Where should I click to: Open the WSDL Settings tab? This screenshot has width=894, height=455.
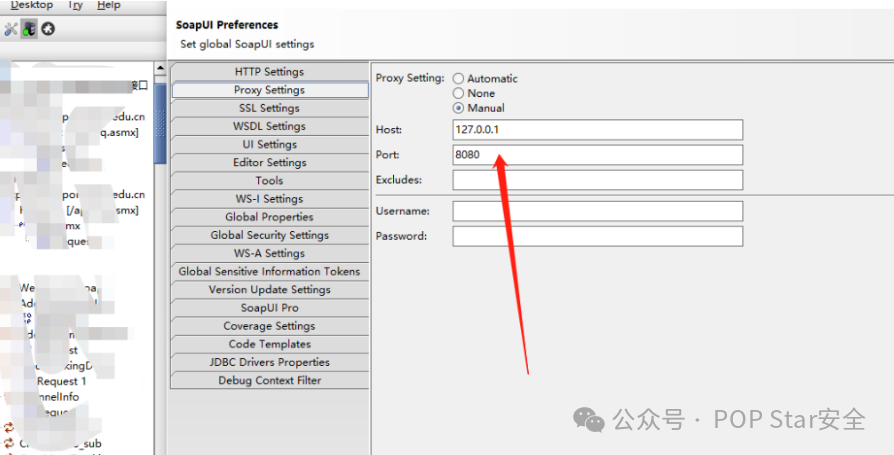[x=270, y=127]
